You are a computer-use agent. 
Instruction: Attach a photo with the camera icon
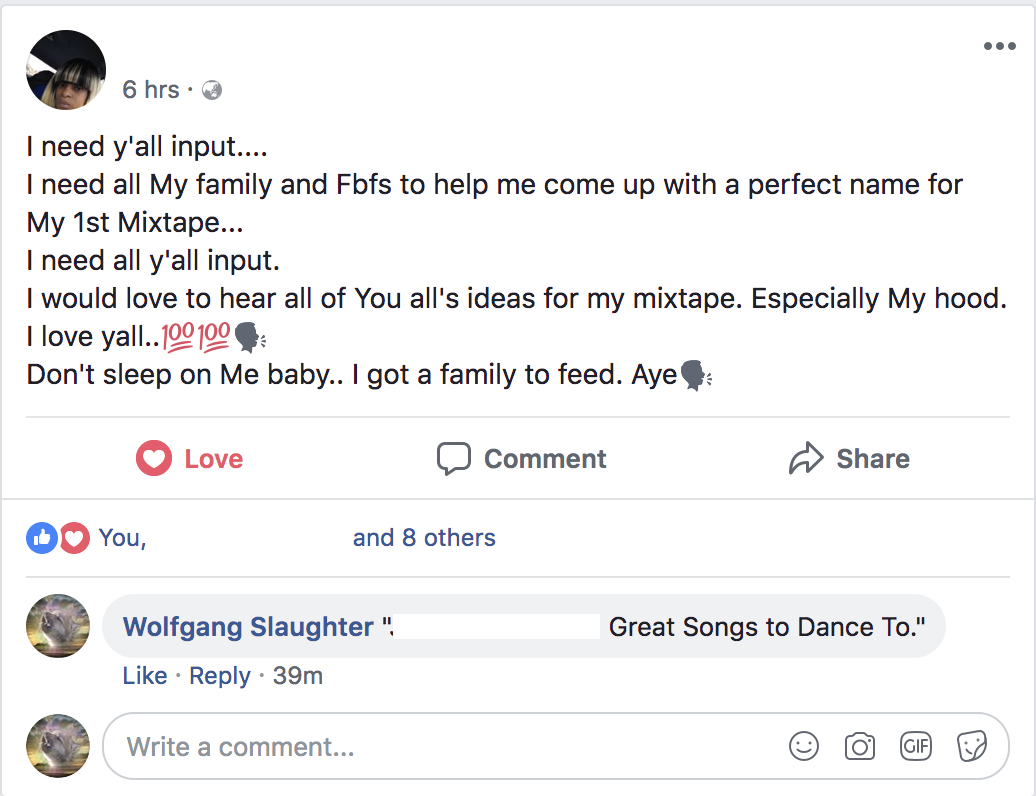(860, 746)
